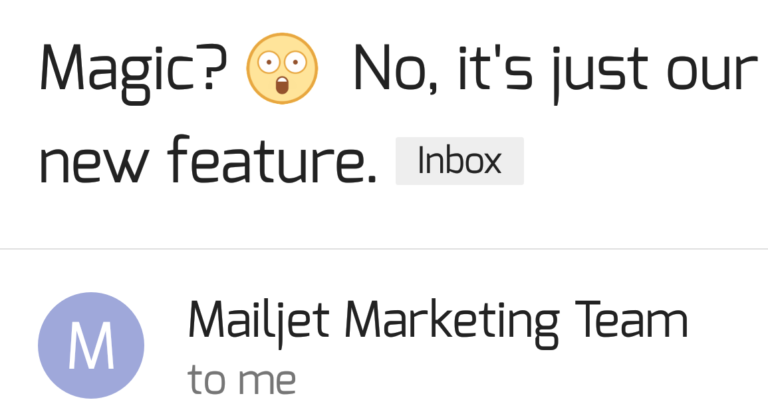Click the divider line below the subject
768x408 pixels.
(x=384, y=249)
